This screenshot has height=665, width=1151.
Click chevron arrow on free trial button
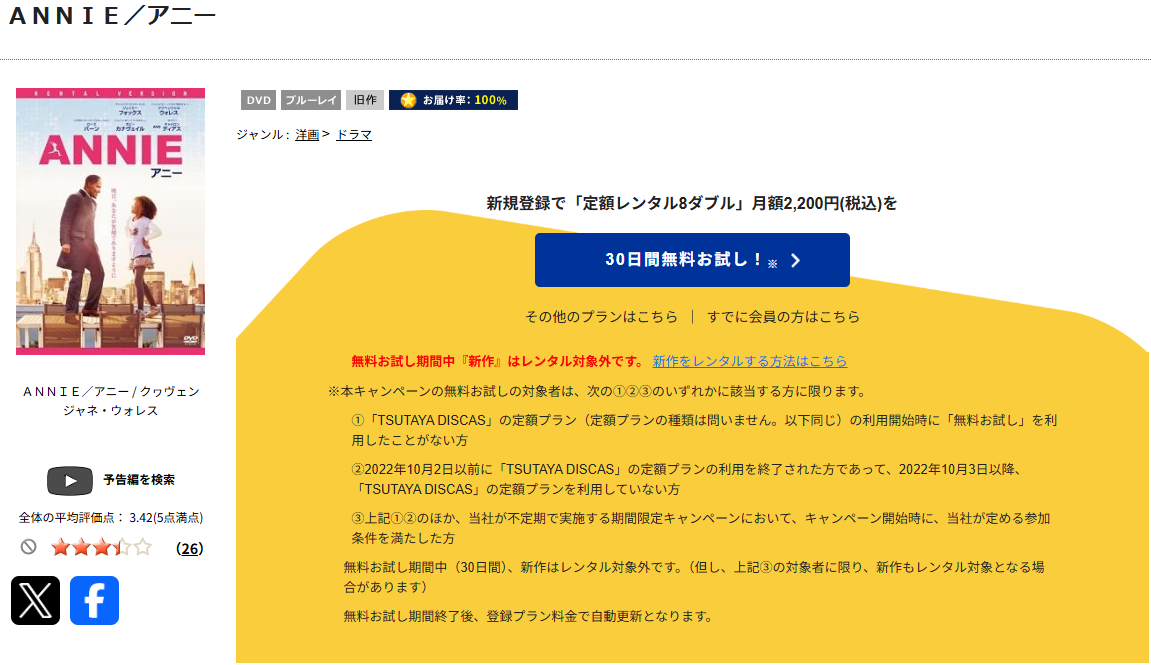[x=796, y=261]
